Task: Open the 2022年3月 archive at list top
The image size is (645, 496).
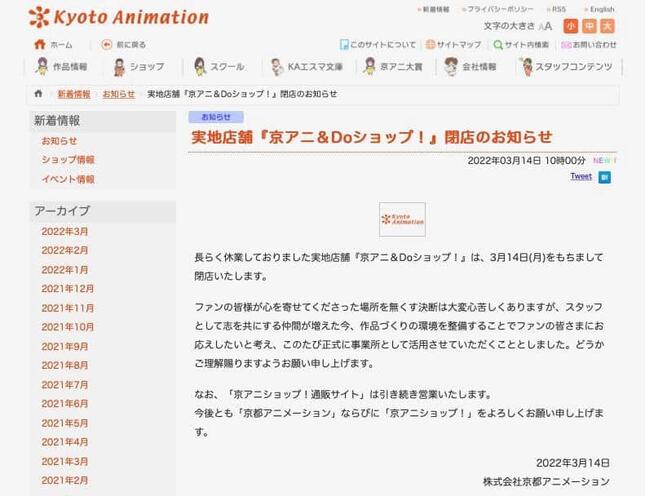Action: [x=65, y=231]
